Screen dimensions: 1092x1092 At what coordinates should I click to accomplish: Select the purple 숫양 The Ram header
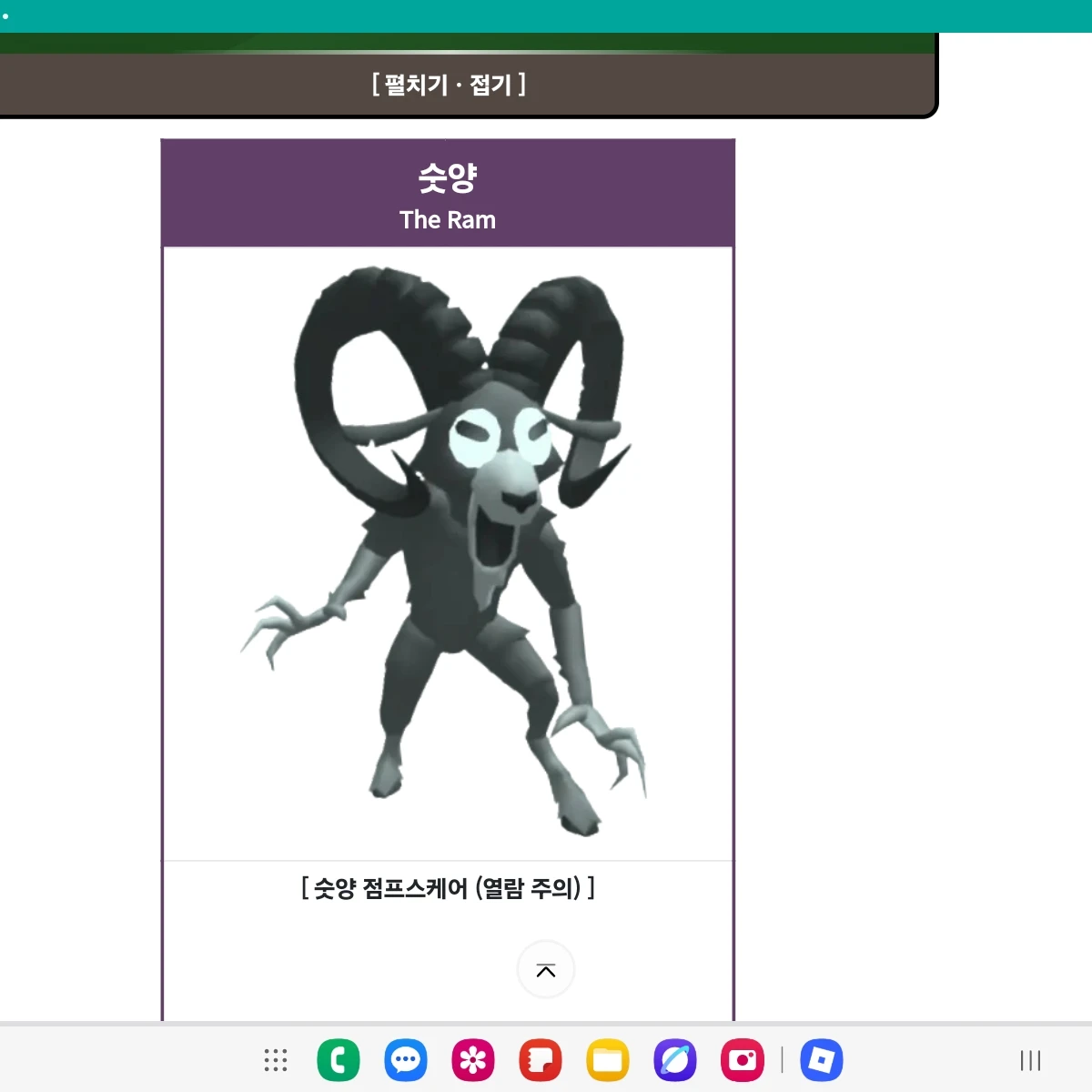click(x=448, y=192)
